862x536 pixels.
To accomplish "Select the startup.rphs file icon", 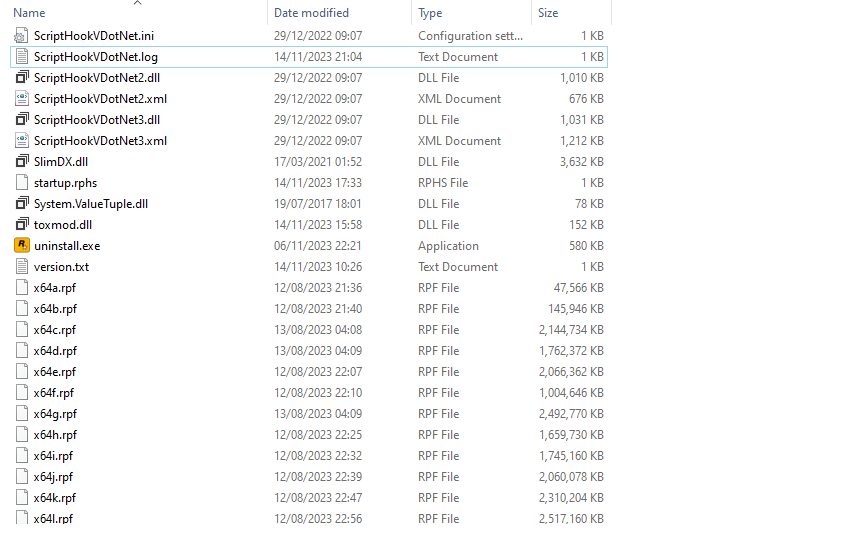I will coord(22,183).
